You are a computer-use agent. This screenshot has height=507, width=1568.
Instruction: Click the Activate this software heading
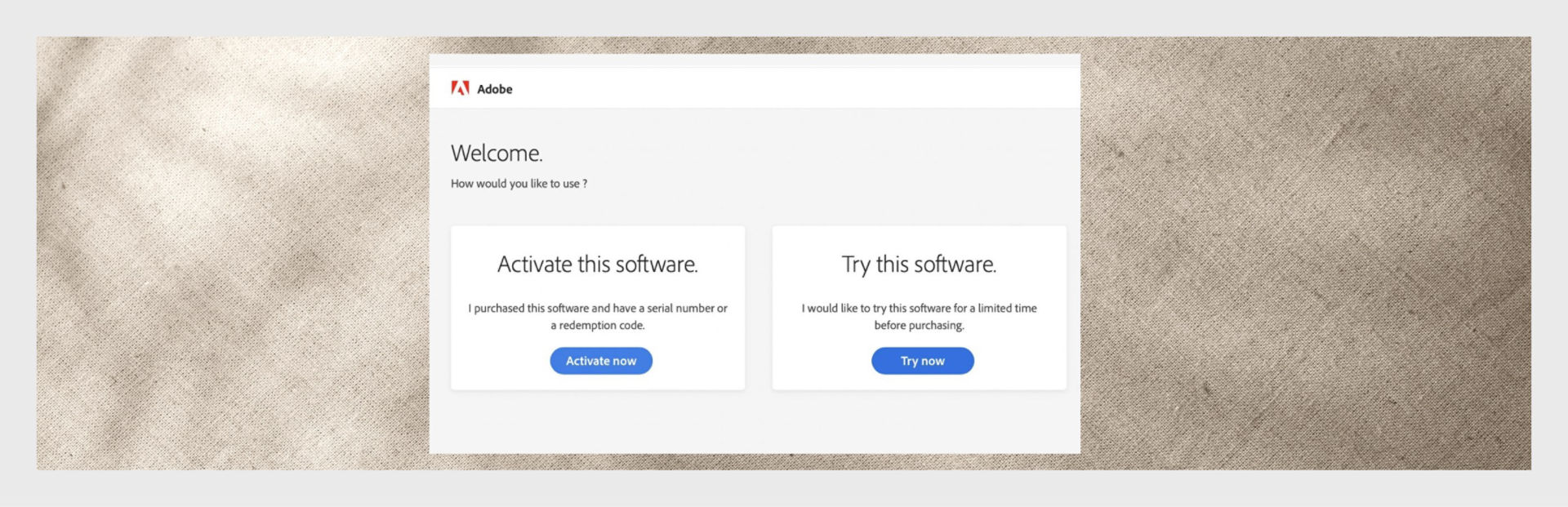[599, 264]
